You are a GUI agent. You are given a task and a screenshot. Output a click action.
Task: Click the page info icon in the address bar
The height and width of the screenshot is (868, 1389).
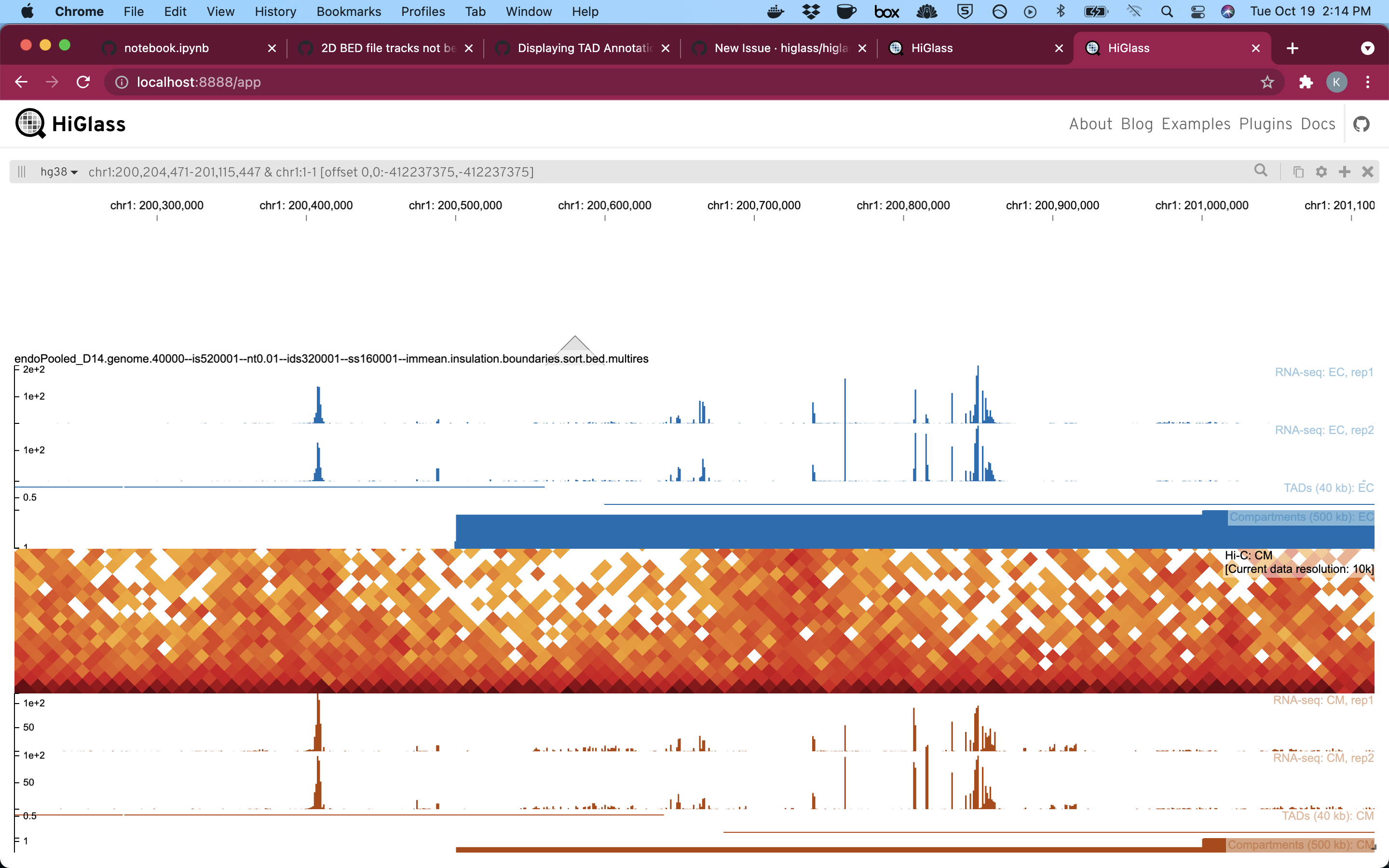pos(121,82)
